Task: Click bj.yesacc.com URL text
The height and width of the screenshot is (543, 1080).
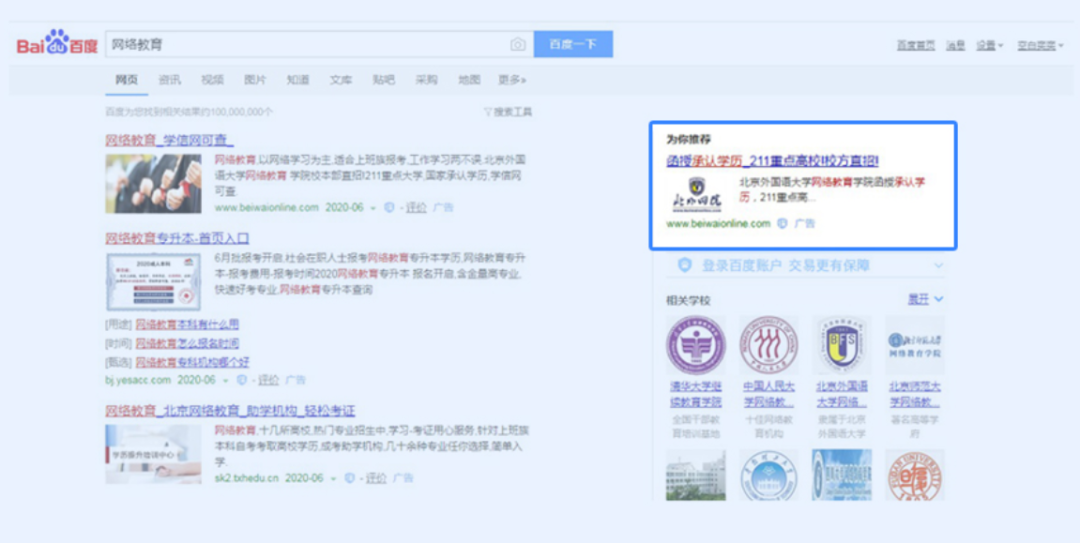Action: click(x=138, y=380)
